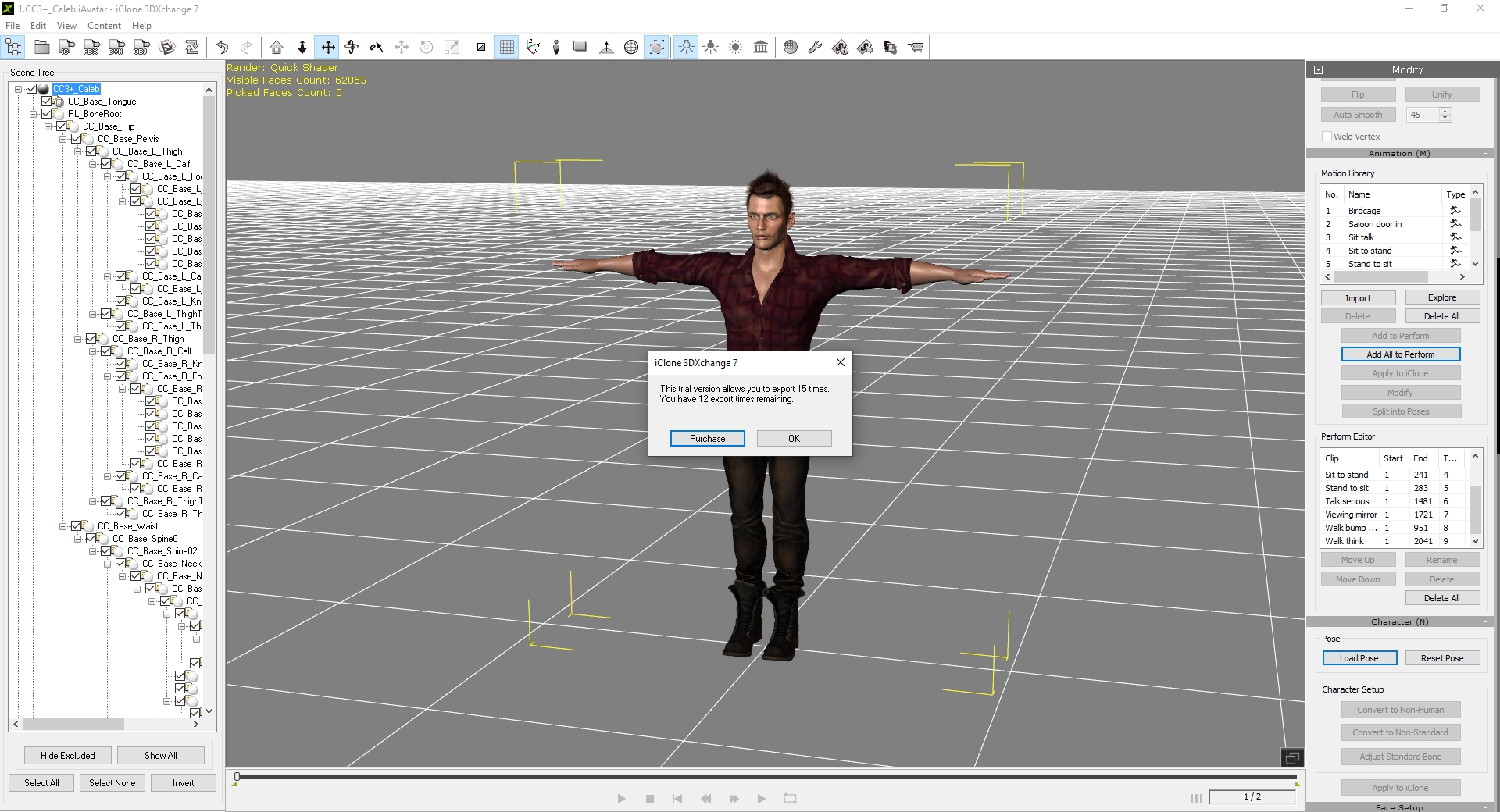Screen dimensions: 1500x812
Task: Toggle the Scene Tree panel icon
Action: point(14,48)
